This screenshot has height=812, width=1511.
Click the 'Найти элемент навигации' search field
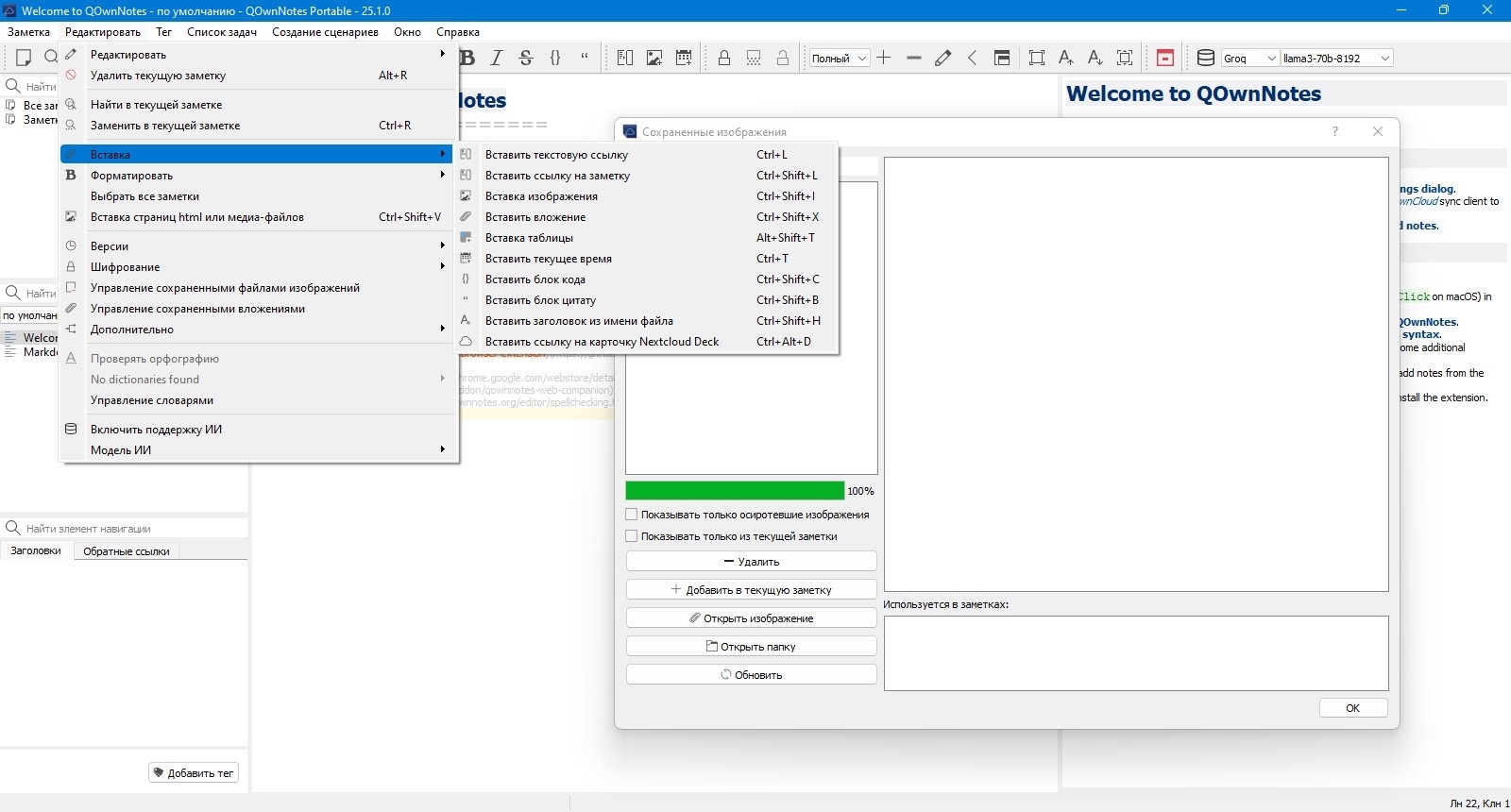(x=124, y=529)
